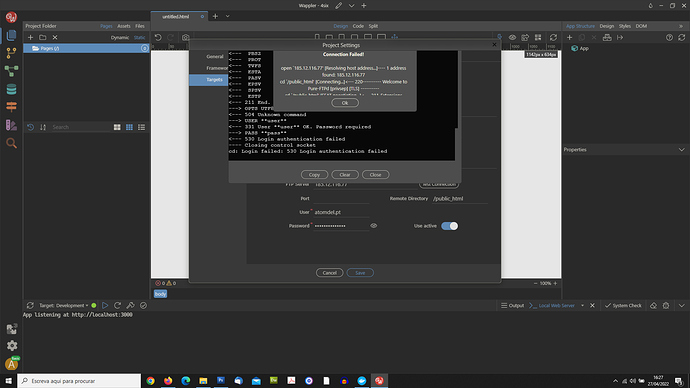Create new folder in Project Folder panel

click(x=43, y=37)
